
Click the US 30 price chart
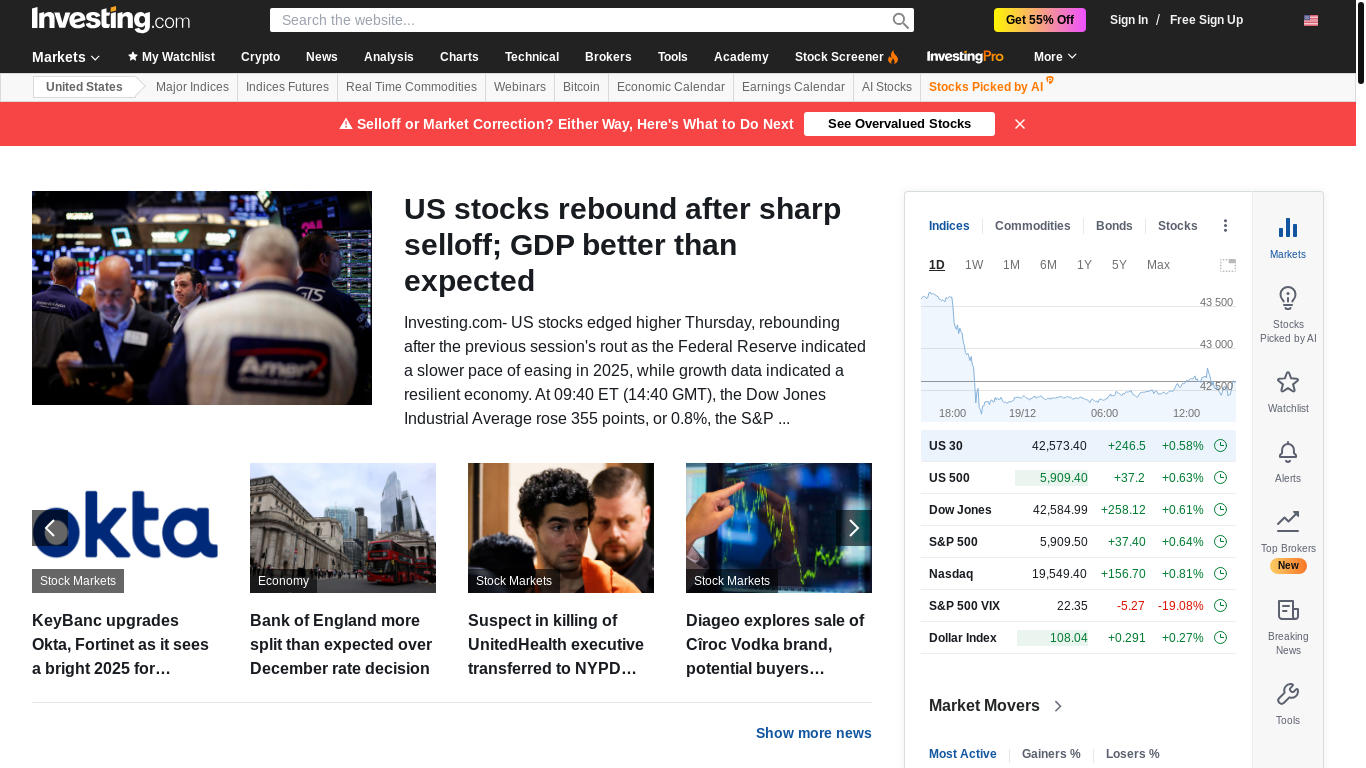coord(1078,356)
